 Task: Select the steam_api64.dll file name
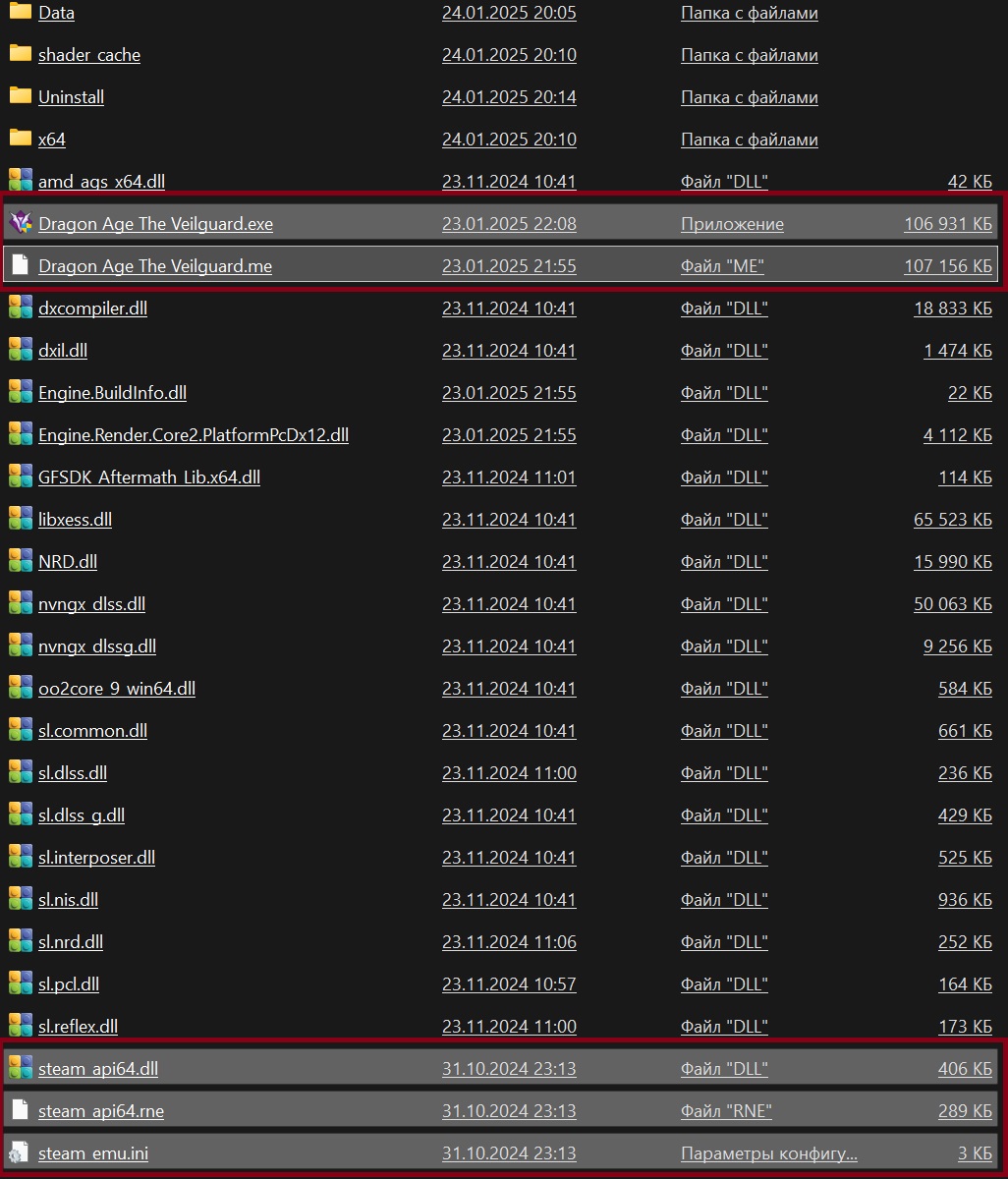point(97,1069)
